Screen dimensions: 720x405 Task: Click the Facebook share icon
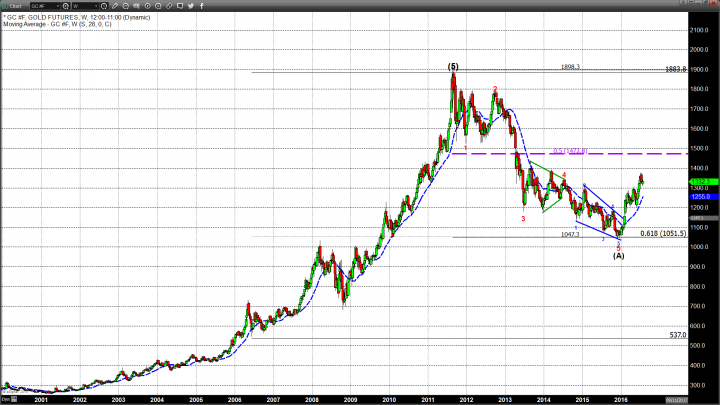pyautogui.click(x=202, y=6)
